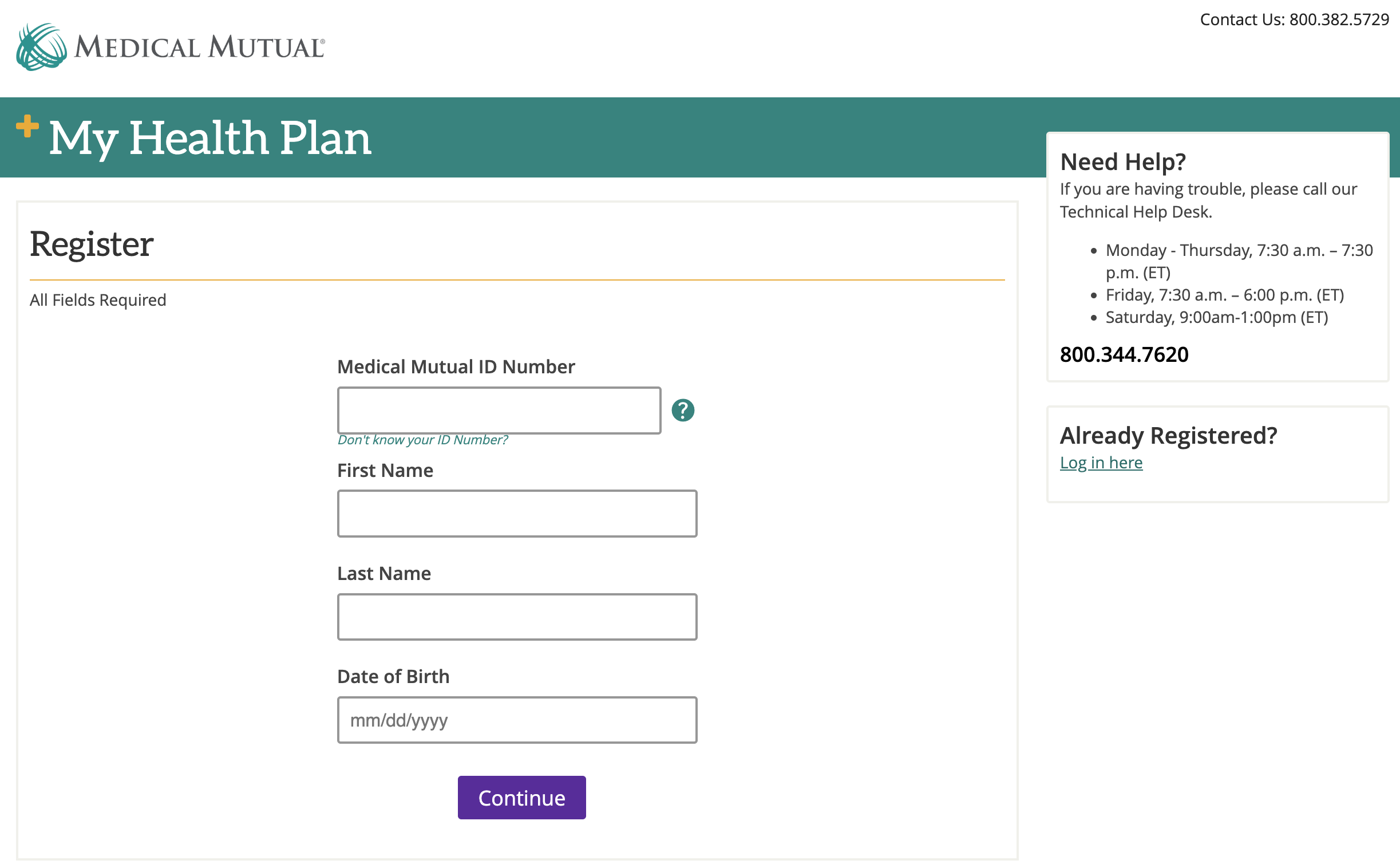
Task: Click the Need Help? panel heading
Action: 1123,162
